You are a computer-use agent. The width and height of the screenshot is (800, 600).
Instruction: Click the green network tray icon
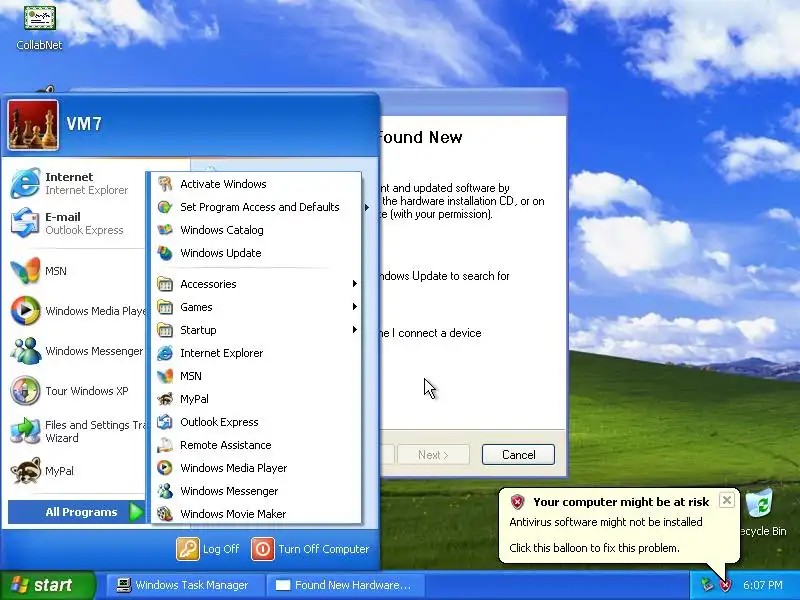coord(707,585)
